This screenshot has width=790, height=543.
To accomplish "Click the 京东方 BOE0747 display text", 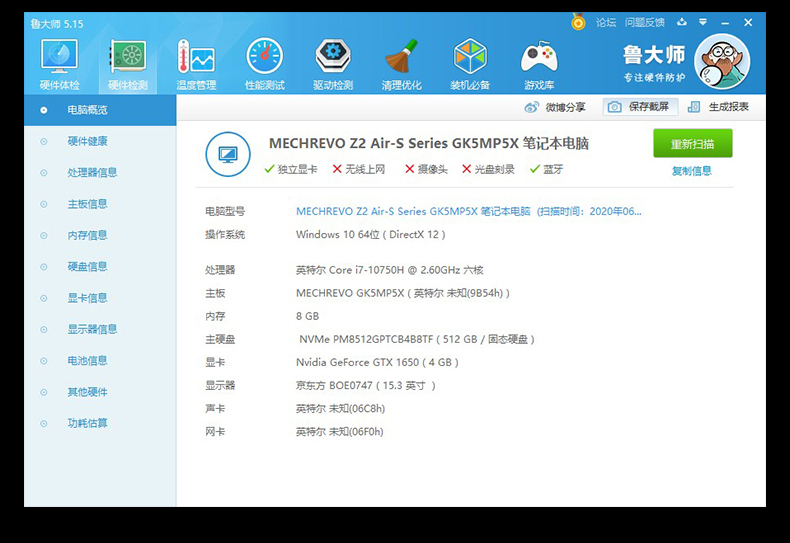I will pyautogui.click(x=366, y=386).
